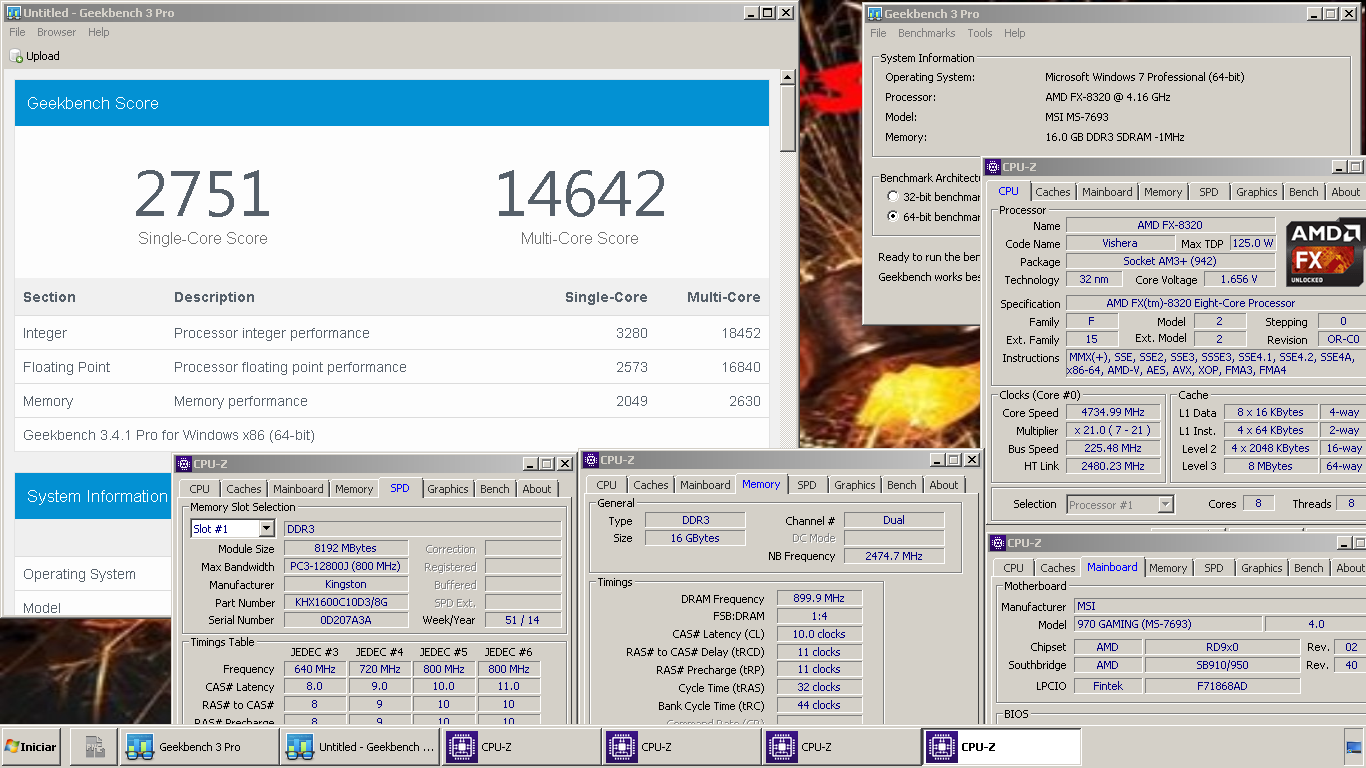
Task: Open the Iniciar start button
Action: (30, 747)
